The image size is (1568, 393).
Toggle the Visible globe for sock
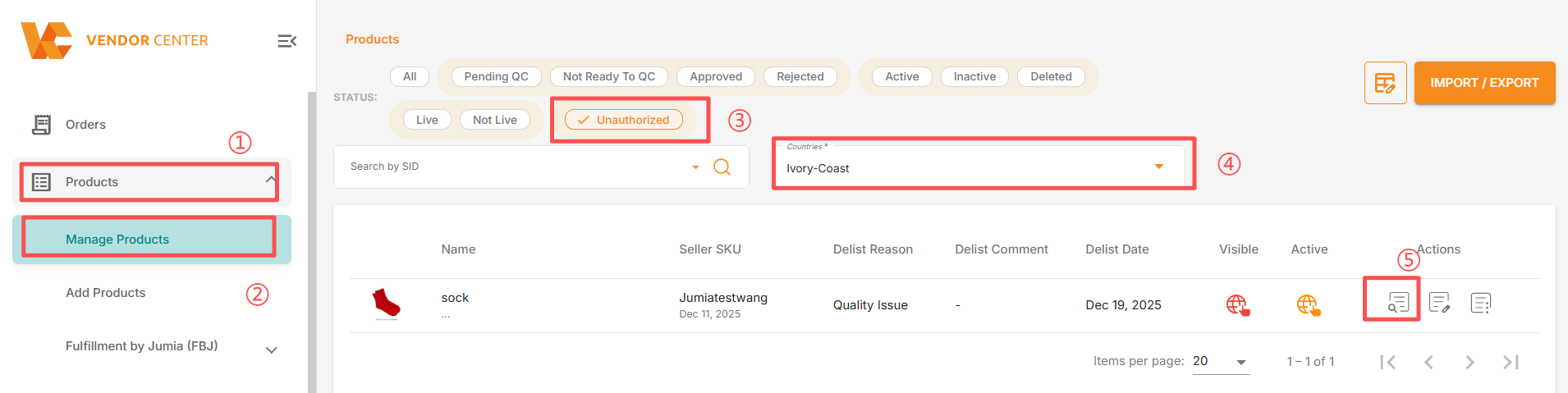[x=1237, y=305]
